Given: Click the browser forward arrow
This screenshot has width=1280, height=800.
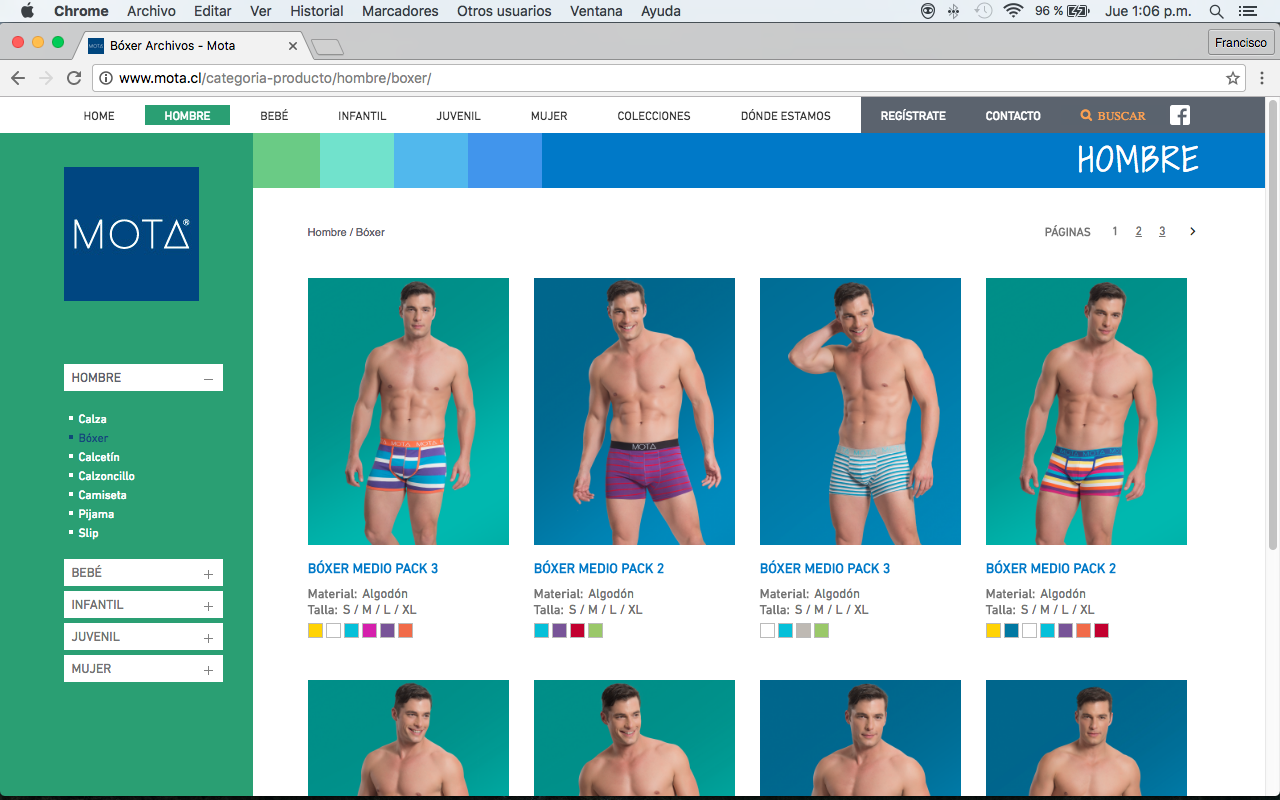Looking at the screenshot, I should [46, 78].
